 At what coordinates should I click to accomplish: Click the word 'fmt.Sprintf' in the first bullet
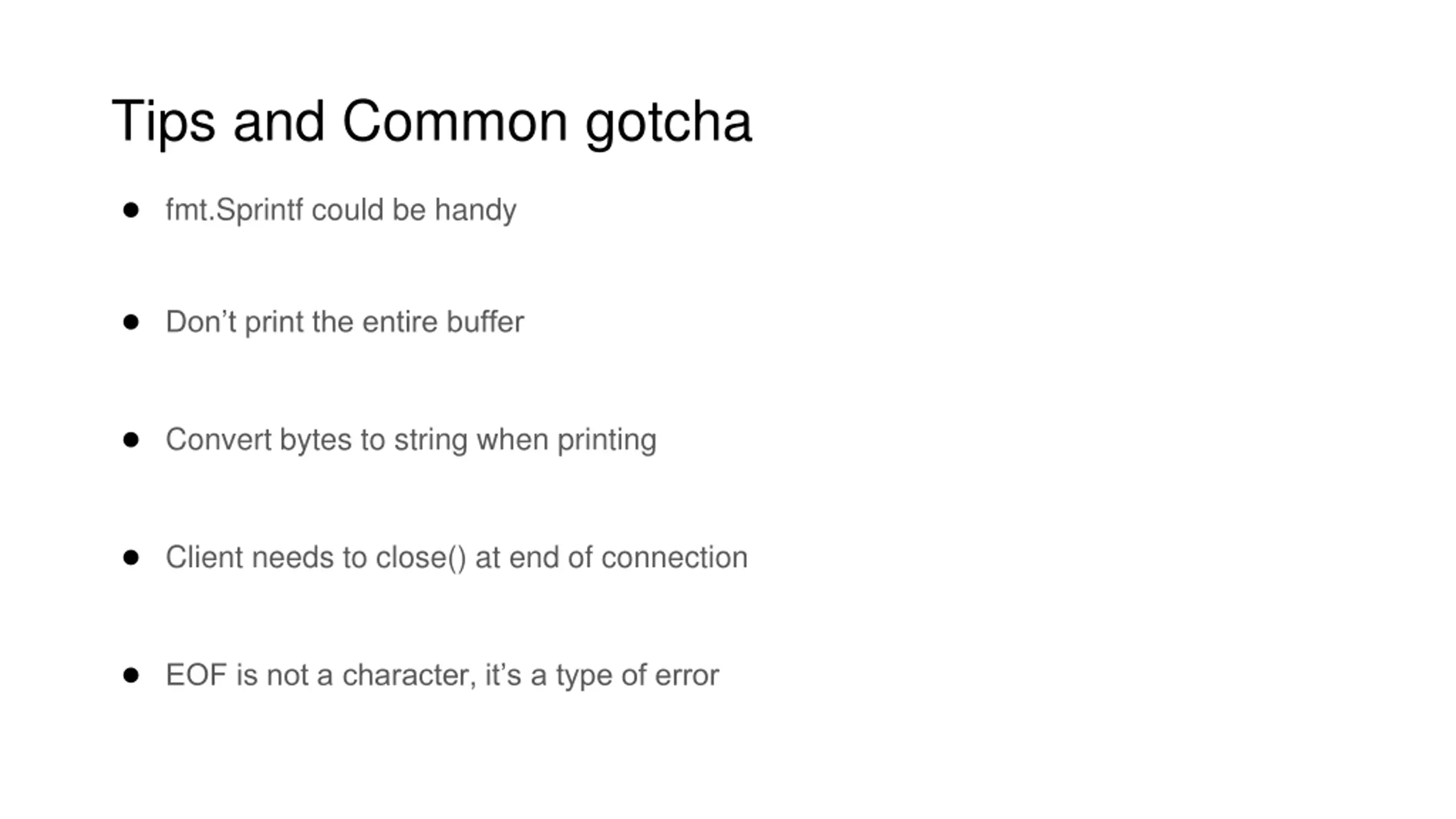pos(234,210)
